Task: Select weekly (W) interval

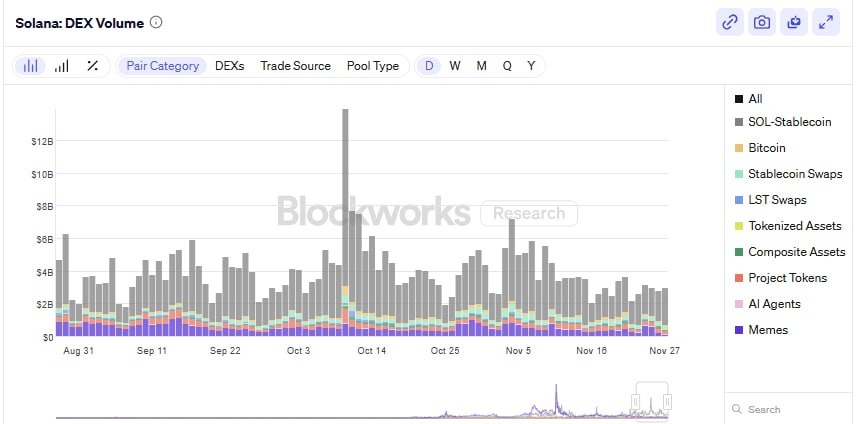Action: (455, 66)
